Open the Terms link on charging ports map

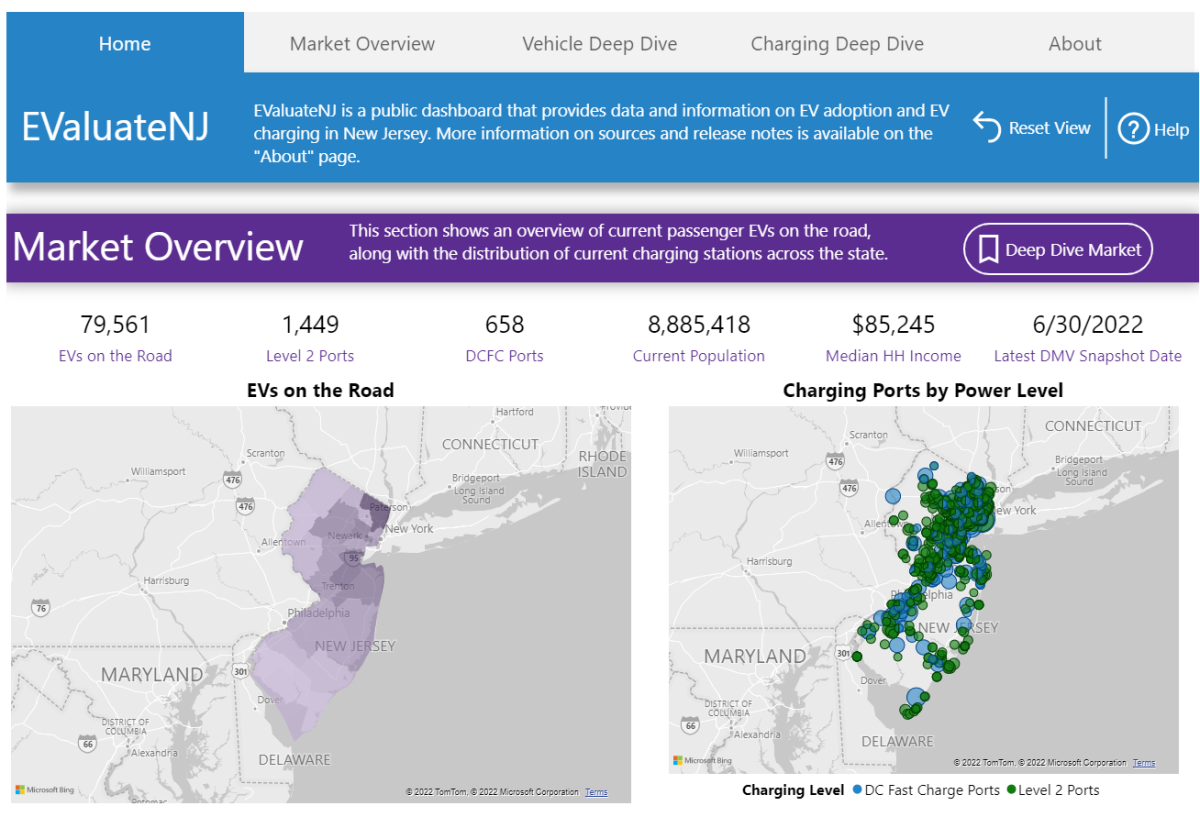[x=1144, y=763]
